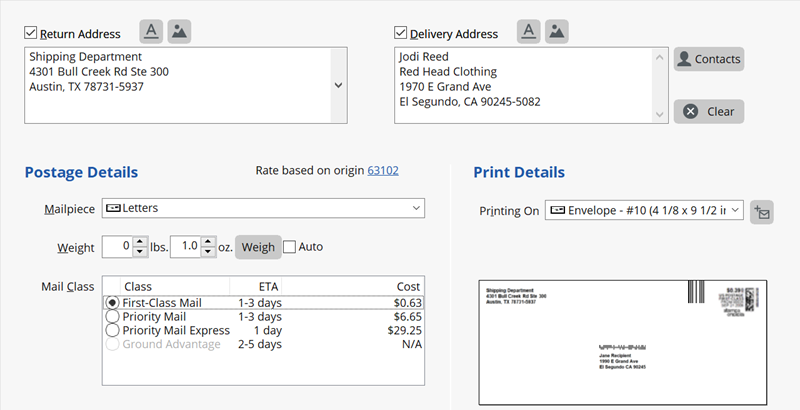Click the Delivery Address image icon
This screenshot has height=410, width=800.
coord(556,32)
